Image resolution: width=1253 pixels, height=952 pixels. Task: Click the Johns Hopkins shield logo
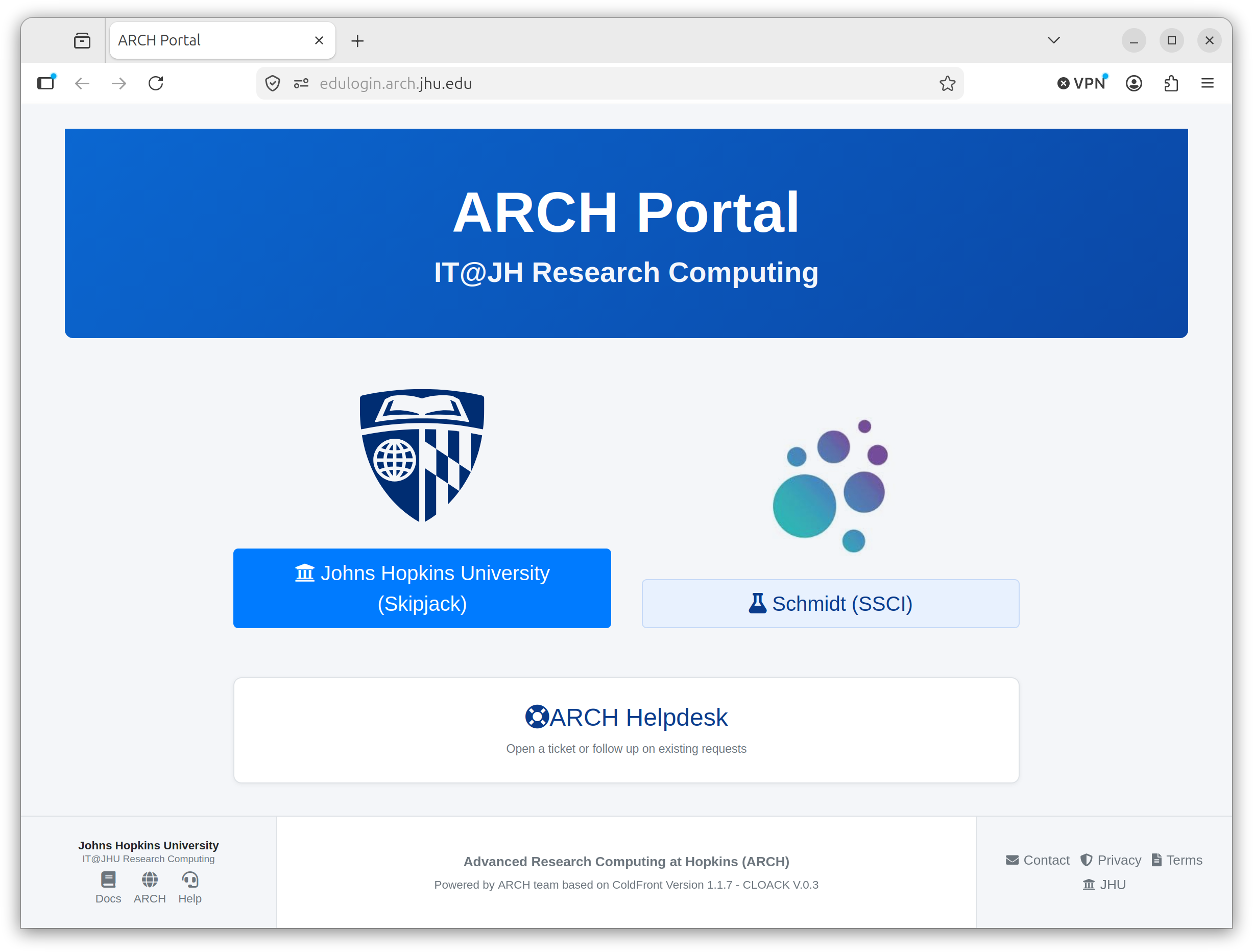422,455
